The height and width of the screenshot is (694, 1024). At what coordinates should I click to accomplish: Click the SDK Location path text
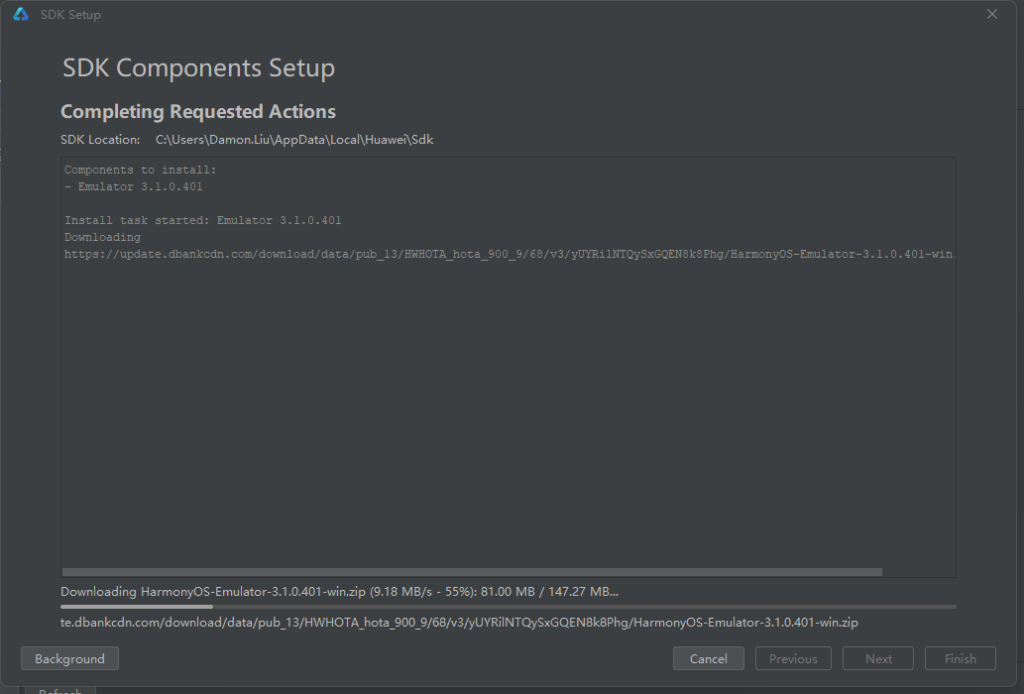pyautogui.click(x=294, y=140)
